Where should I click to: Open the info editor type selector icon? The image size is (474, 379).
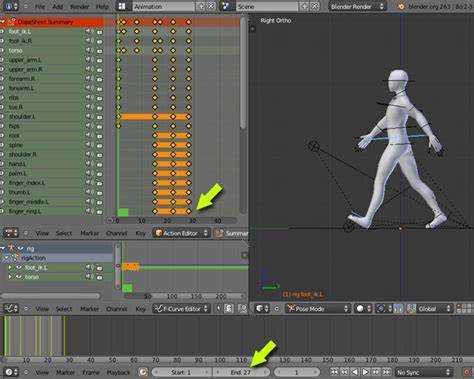click(x=11, y=6)
